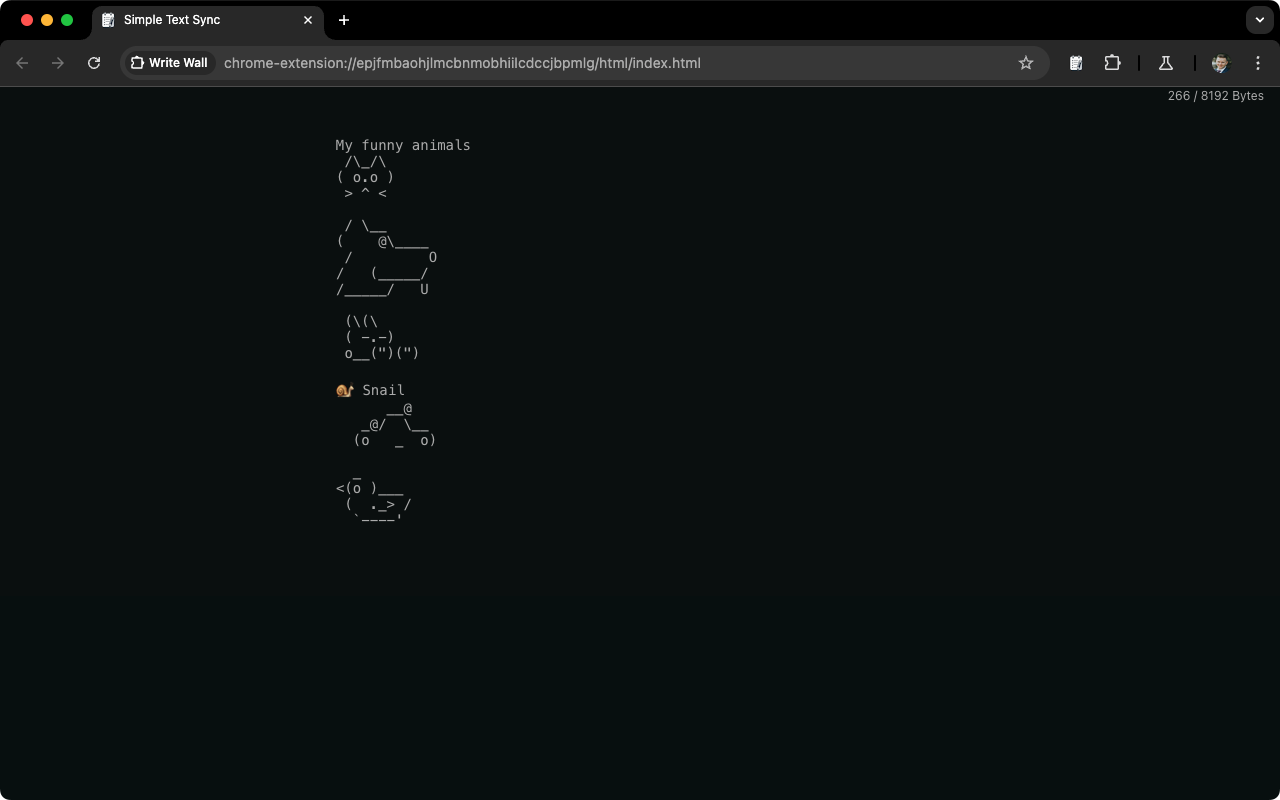This screenshot has height=800, width=1280.
Task: Click the snail emoji in the text
Action: 344,389
